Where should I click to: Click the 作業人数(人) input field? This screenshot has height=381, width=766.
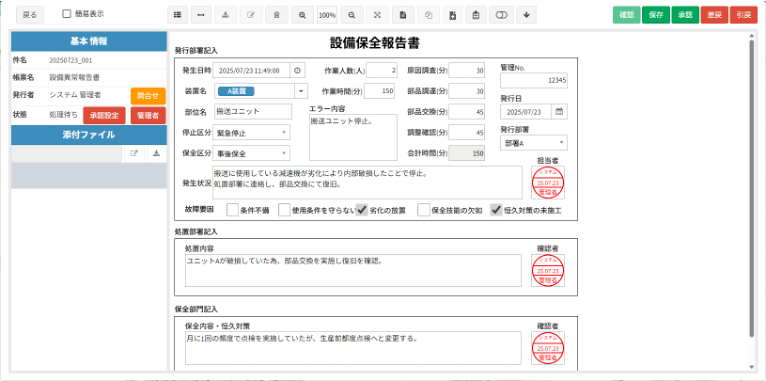[382, 70]
